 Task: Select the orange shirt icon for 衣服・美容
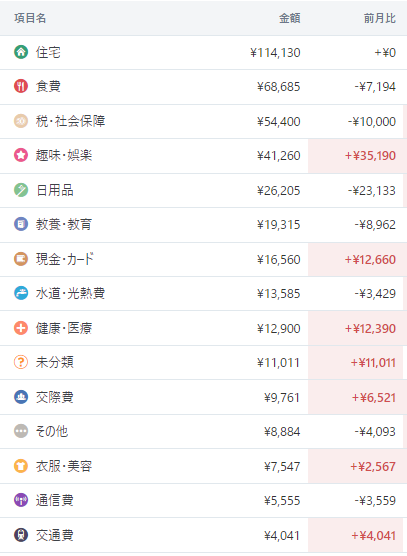click(x=21, y=466)
